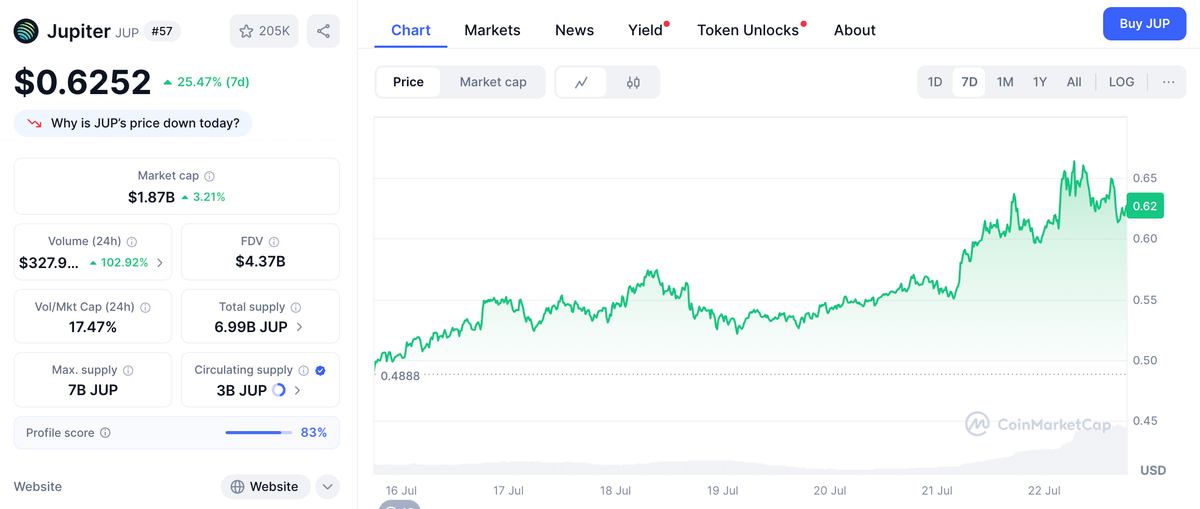Click the Volume (24h) info icon
The width and height of the screenshot is (1200, 509).
[x=132, y=242]
